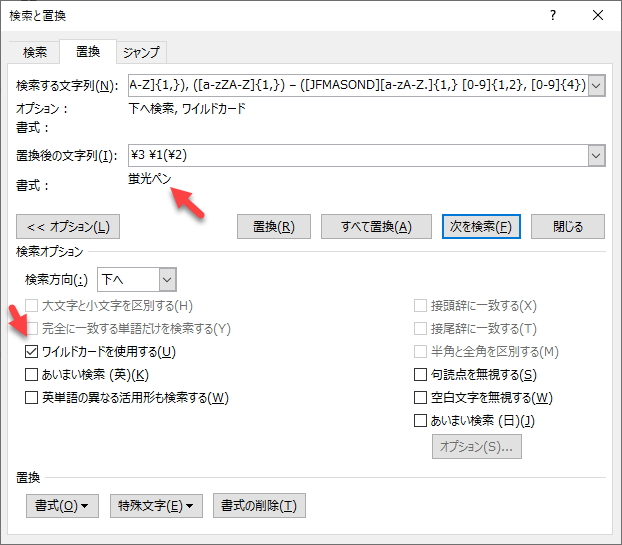The height and width of the screenshot is (545, 622).
Task: Collapse options with << オプション button
Action: 68,226
